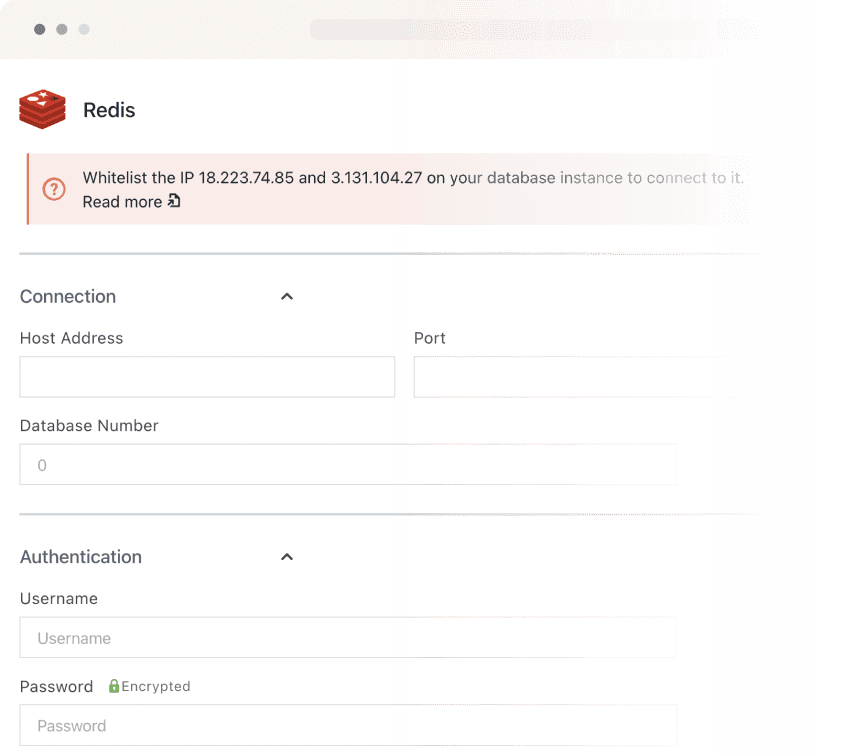Click the Database Number field showing 0
Screen dimensions: 856x755
click(348, 464)
